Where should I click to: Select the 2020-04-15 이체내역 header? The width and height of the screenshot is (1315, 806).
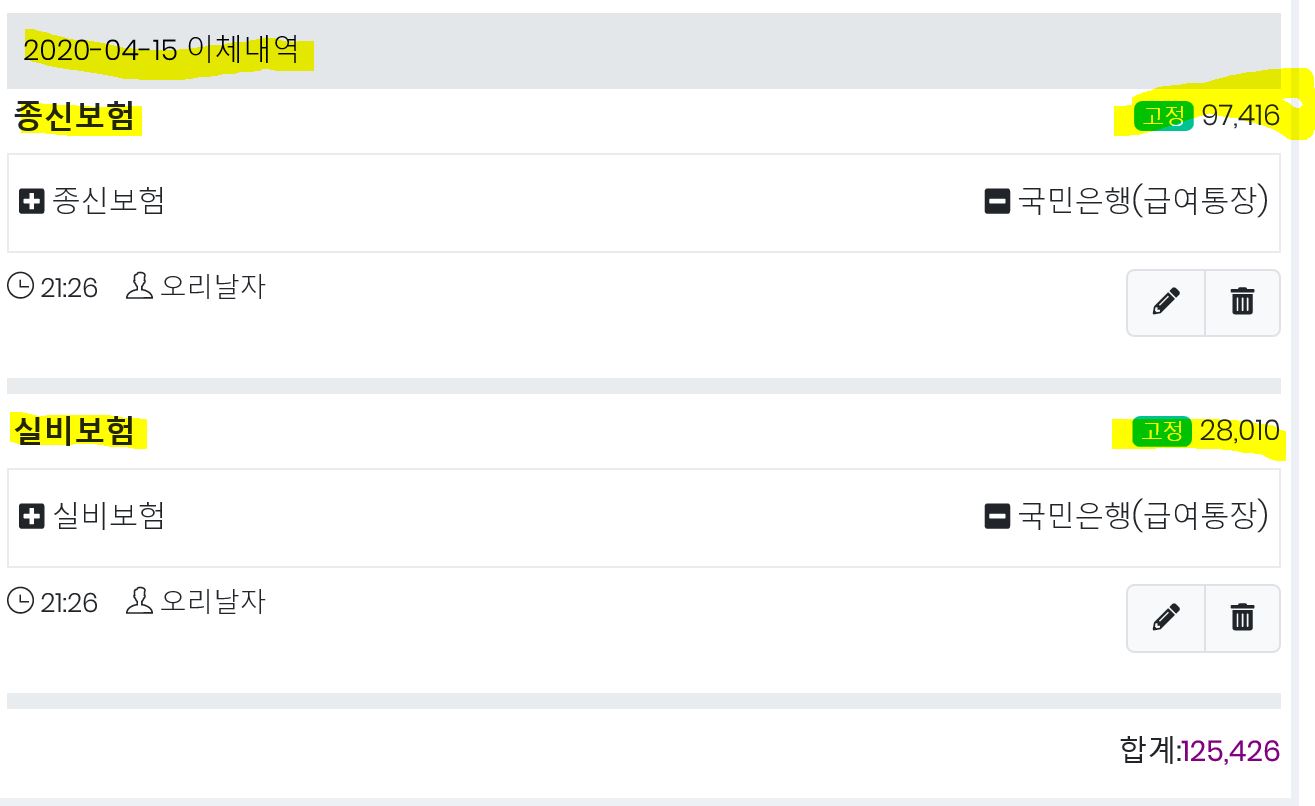point(161,50)
